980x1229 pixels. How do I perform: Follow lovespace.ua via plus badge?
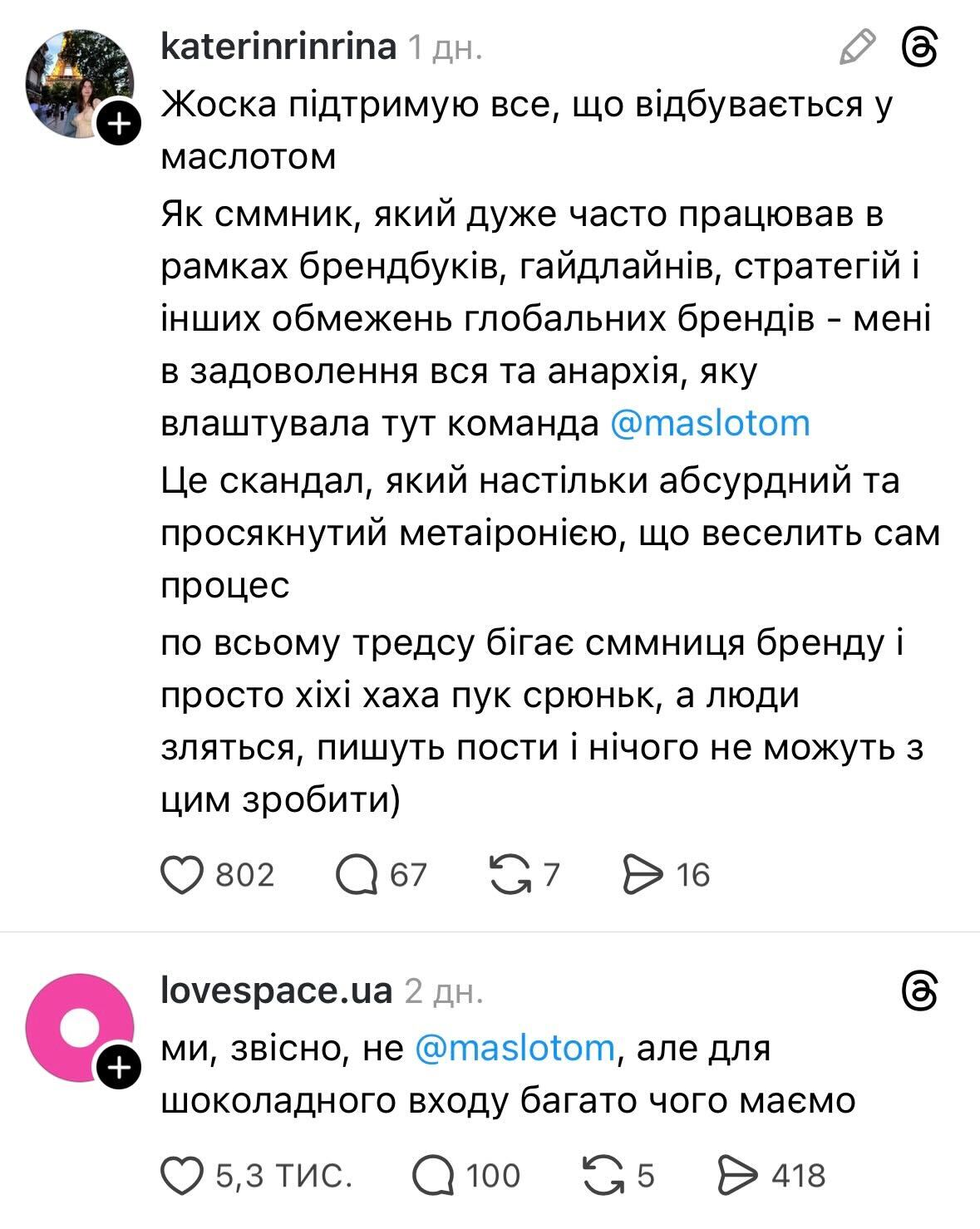(x=120, y=1069)
